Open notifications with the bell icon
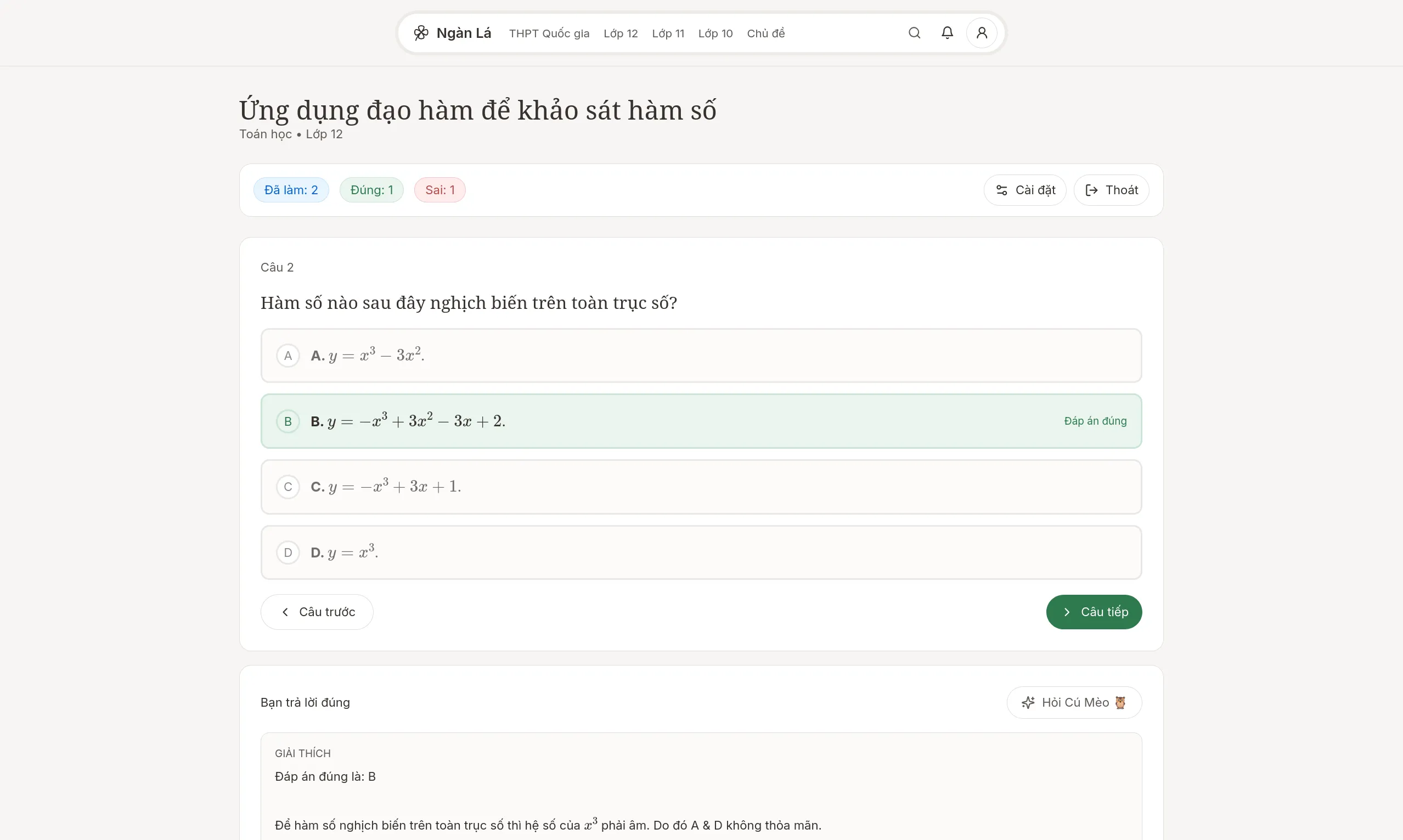Viewport: 1403px width, 840px height. click(x=947, y=33)
